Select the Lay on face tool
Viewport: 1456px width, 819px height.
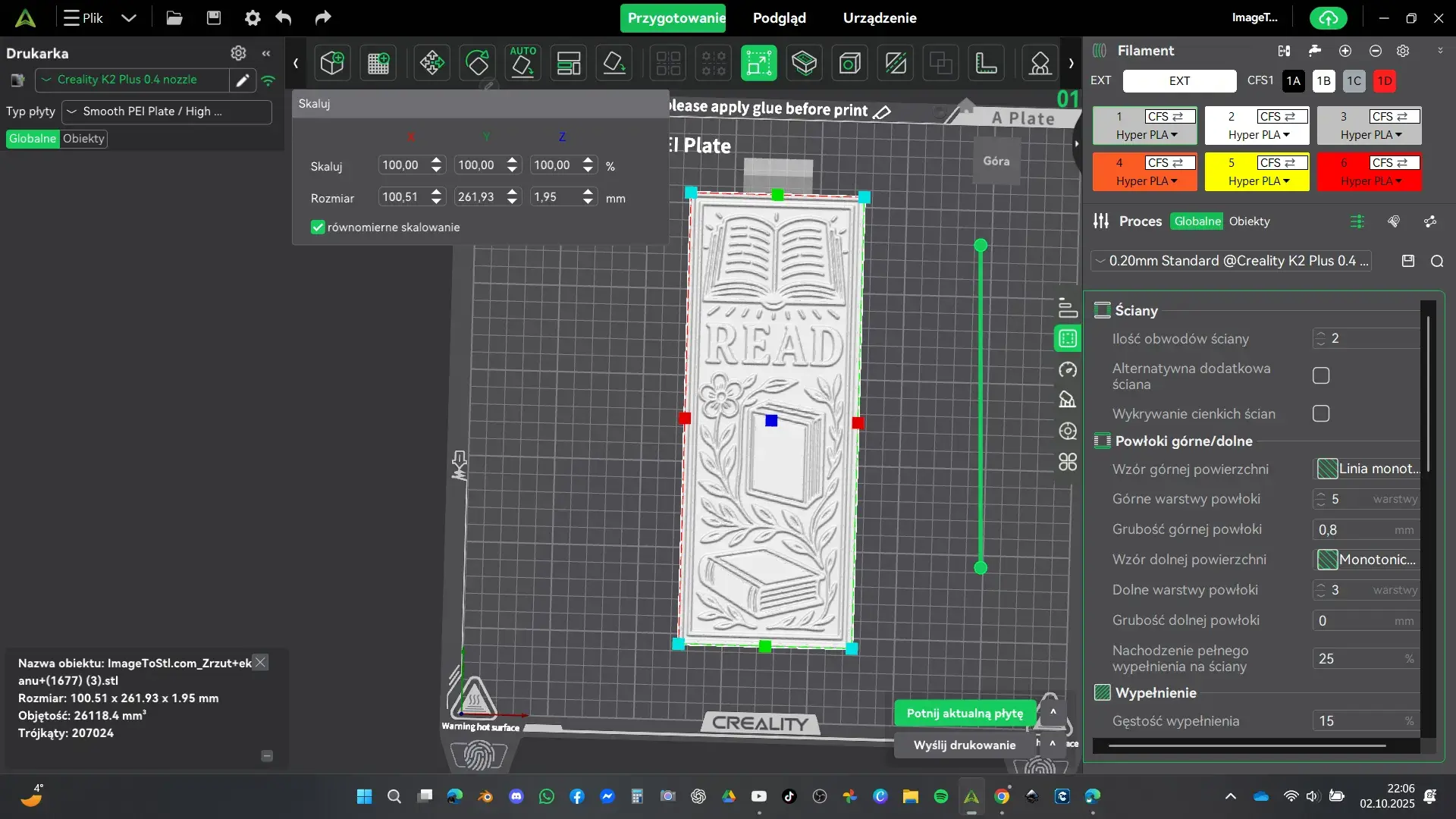point(613,63)
